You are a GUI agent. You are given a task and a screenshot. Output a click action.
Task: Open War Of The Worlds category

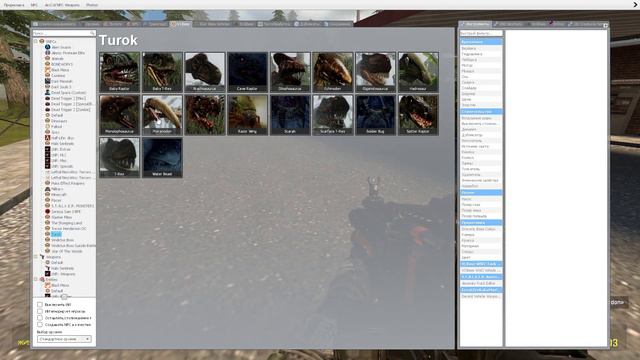coord(67,251)
